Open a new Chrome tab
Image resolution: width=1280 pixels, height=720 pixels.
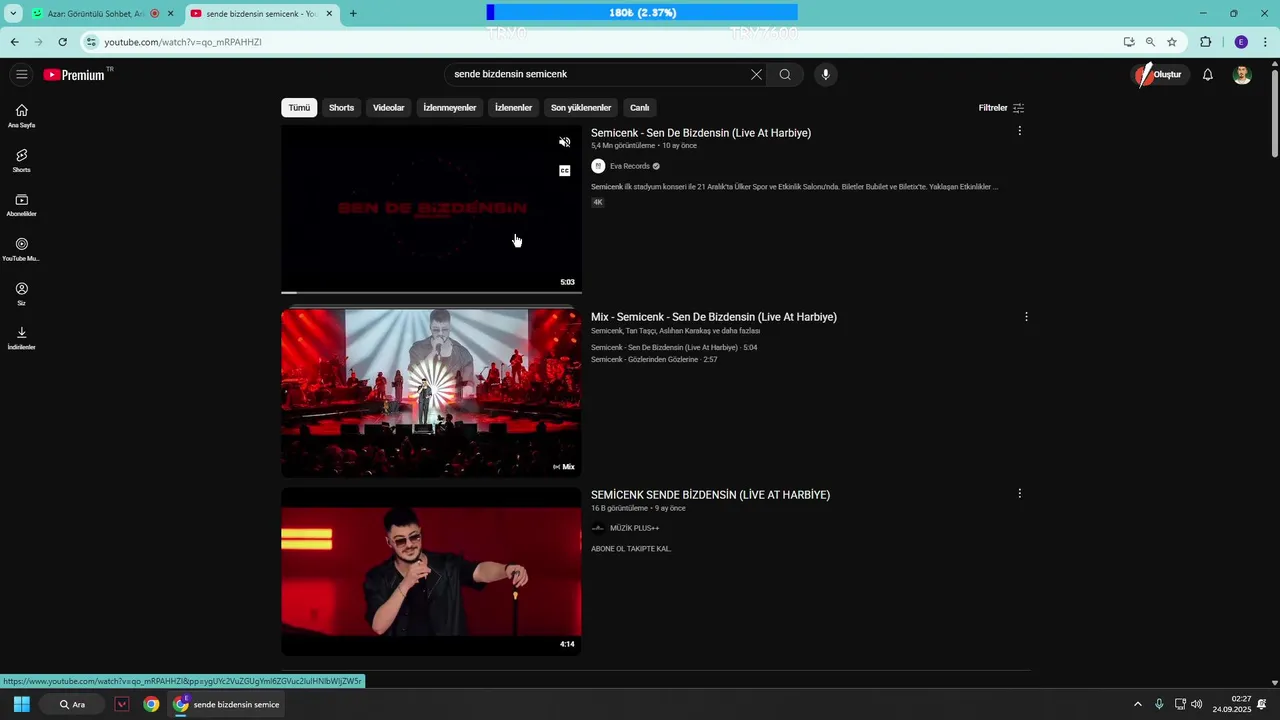(x=353, y=14)
